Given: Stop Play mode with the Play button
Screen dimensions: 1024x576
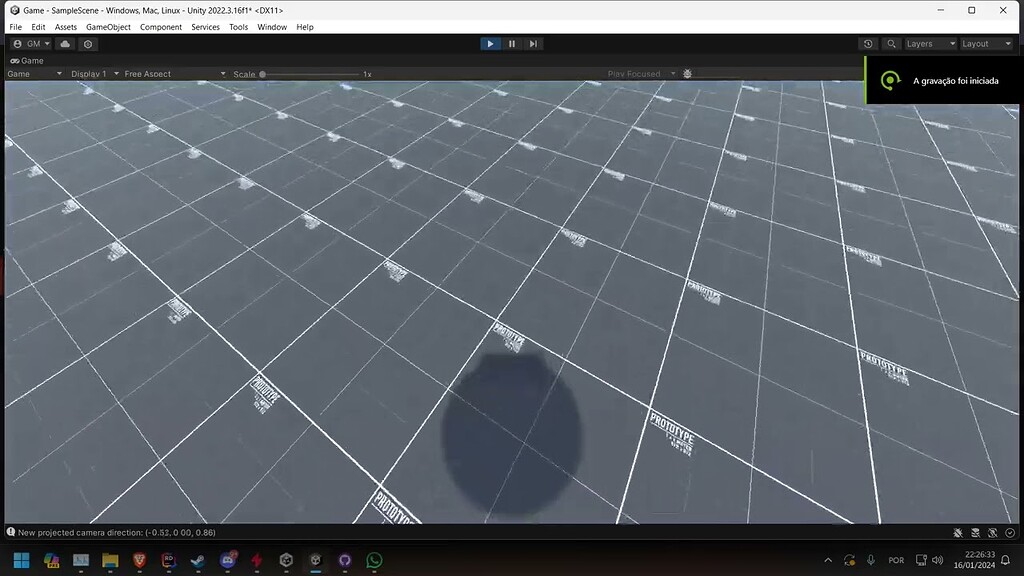Looking at the screenshot, I should tap(489, 43).
